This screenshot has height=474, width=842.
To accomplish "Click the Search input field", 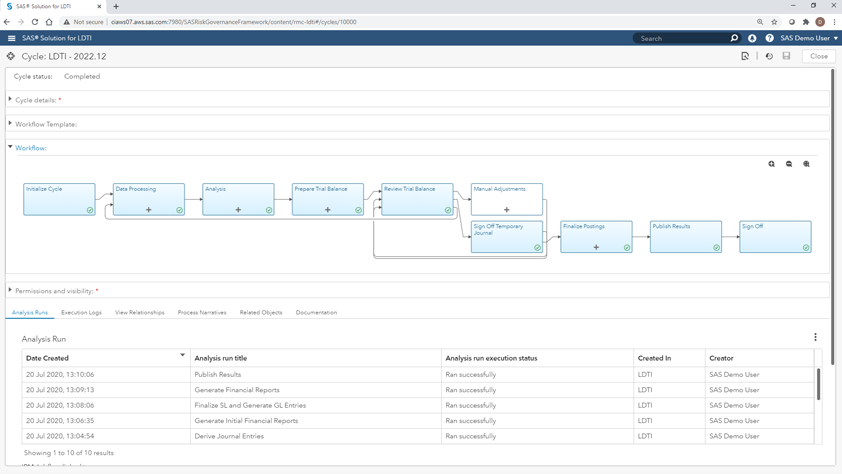I will (x=682, y=38).
